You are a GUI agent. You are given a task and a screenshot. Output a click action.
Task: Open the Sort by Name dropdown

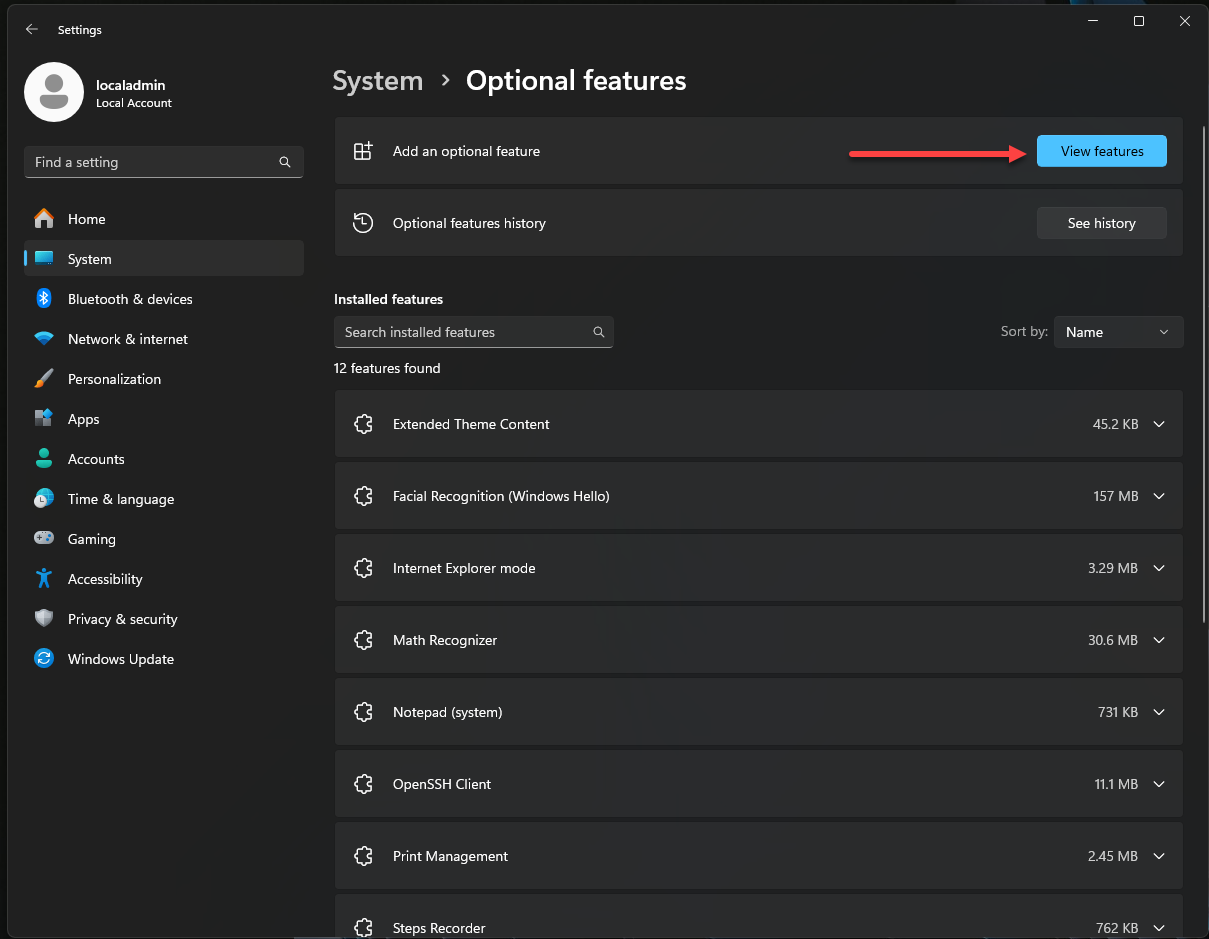pyautogui.click(x=1118, y=332)
